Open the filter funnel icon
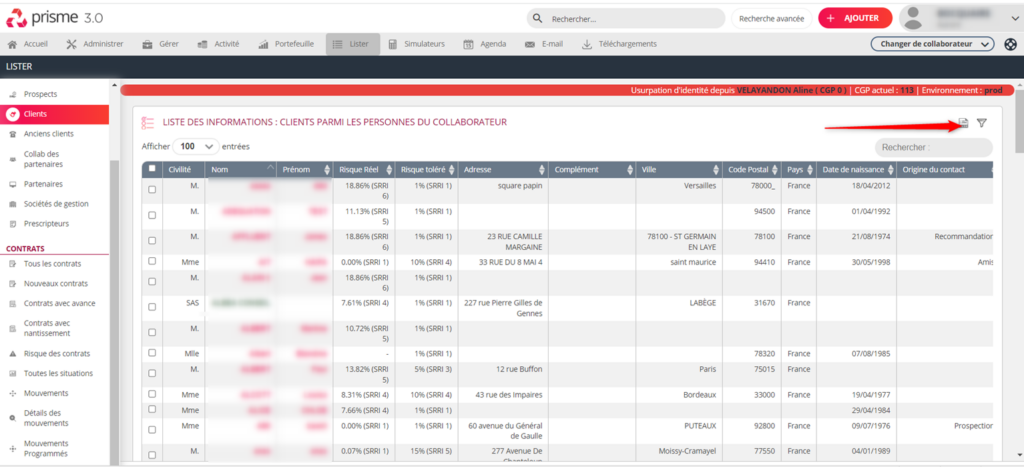Image resolution: width=1024 pixels, height=467 pixels. (x=982, y=123)
